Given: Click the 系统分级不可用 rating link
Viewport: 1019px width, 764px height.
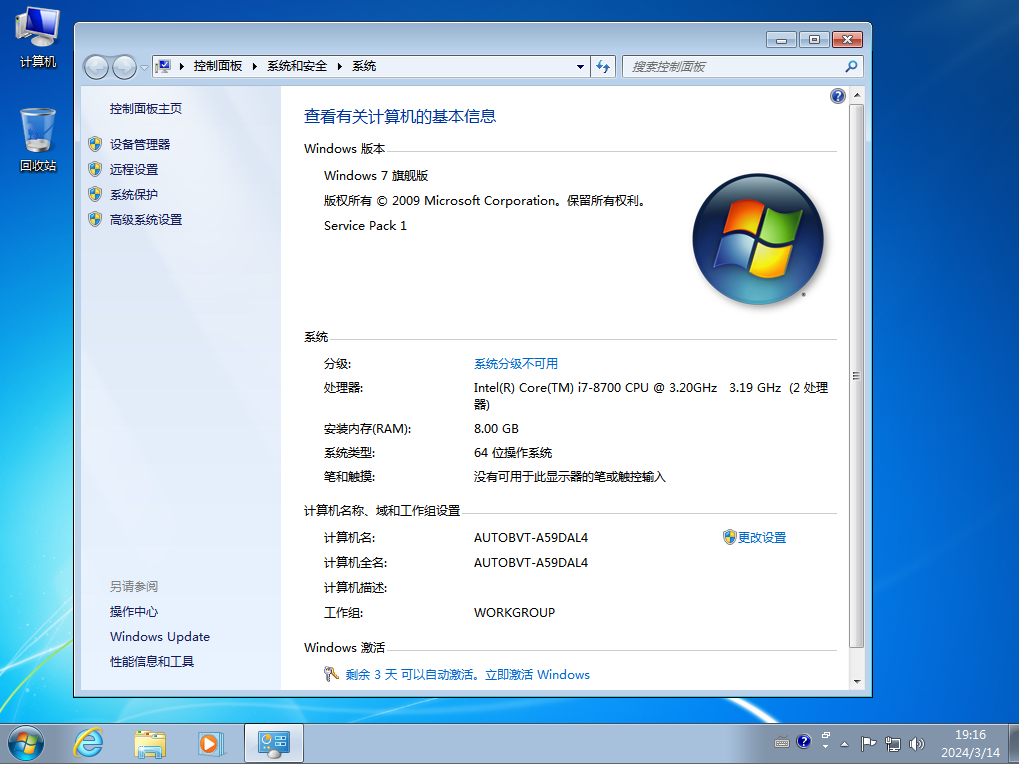Looking at the screenshot, I should 516,363.
